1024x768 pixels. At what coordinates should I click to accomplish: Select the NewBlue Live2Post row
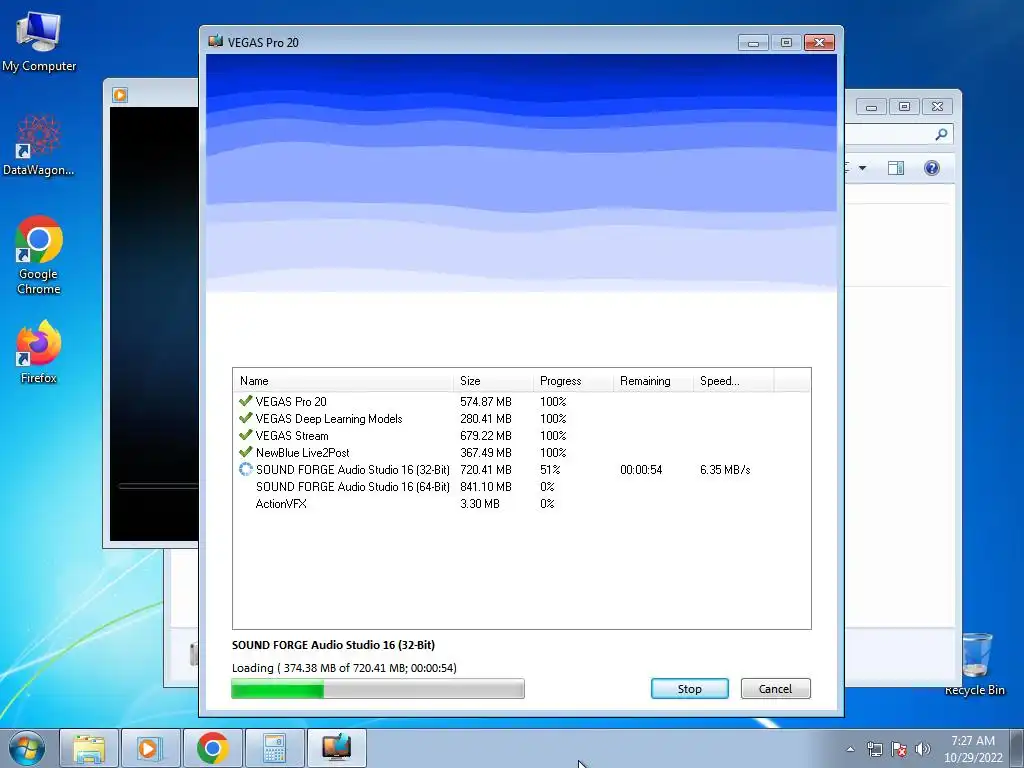click(521, 453)
